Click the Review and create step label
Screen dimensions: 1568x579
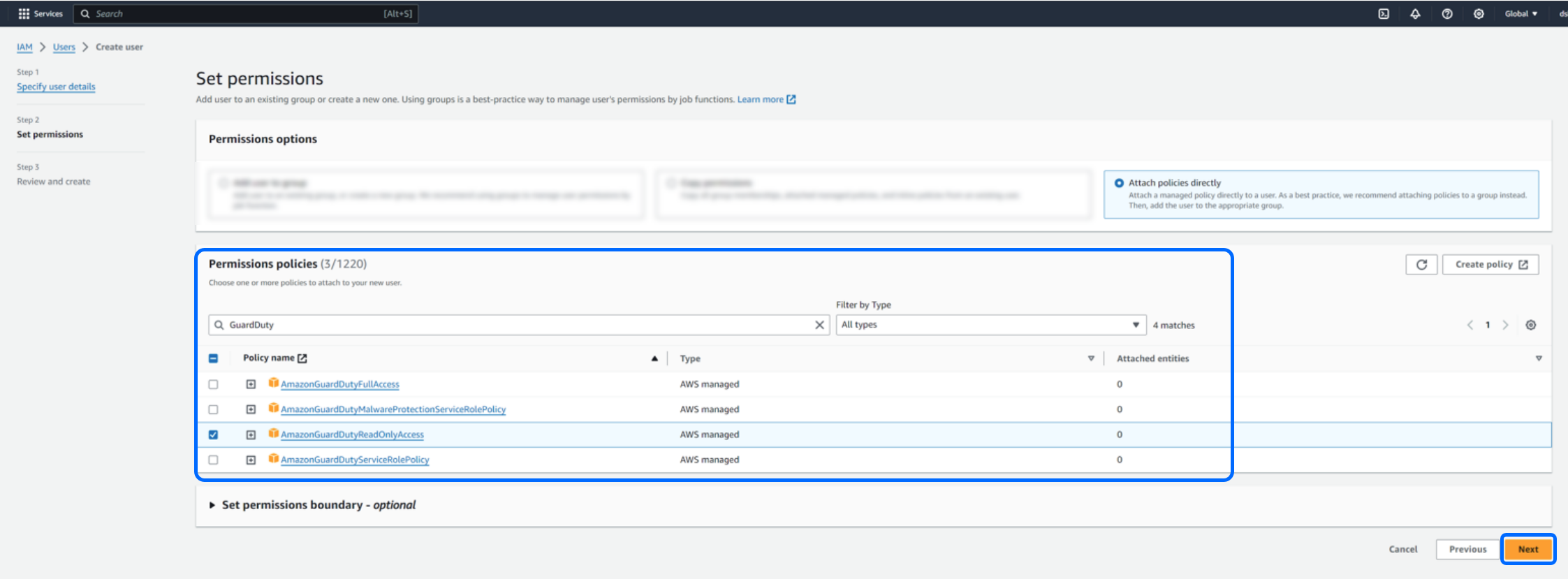[x=54, y=182]
